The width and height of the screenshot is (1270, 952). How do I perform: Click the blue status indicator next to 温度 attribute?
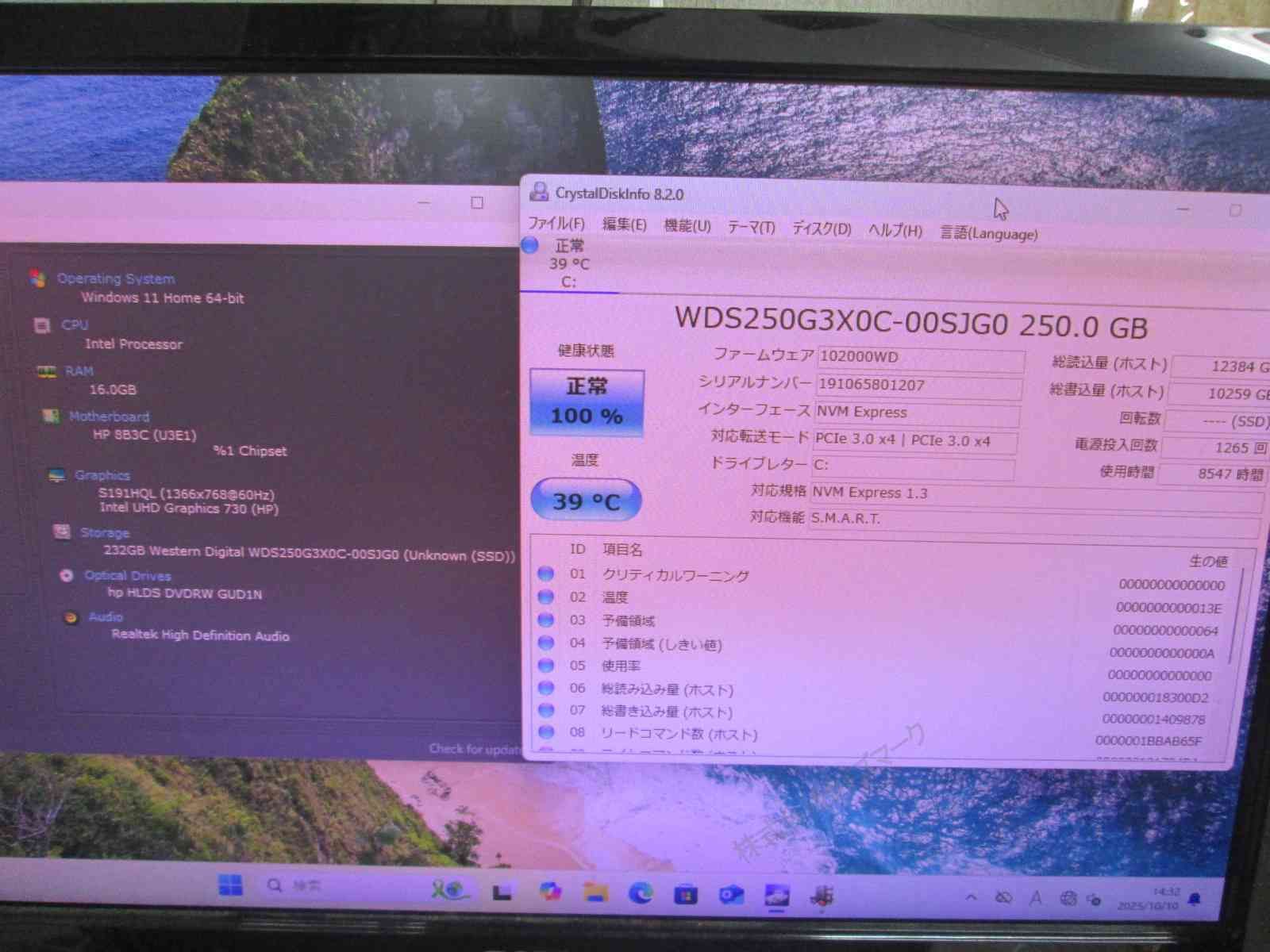tap(546, 597)
